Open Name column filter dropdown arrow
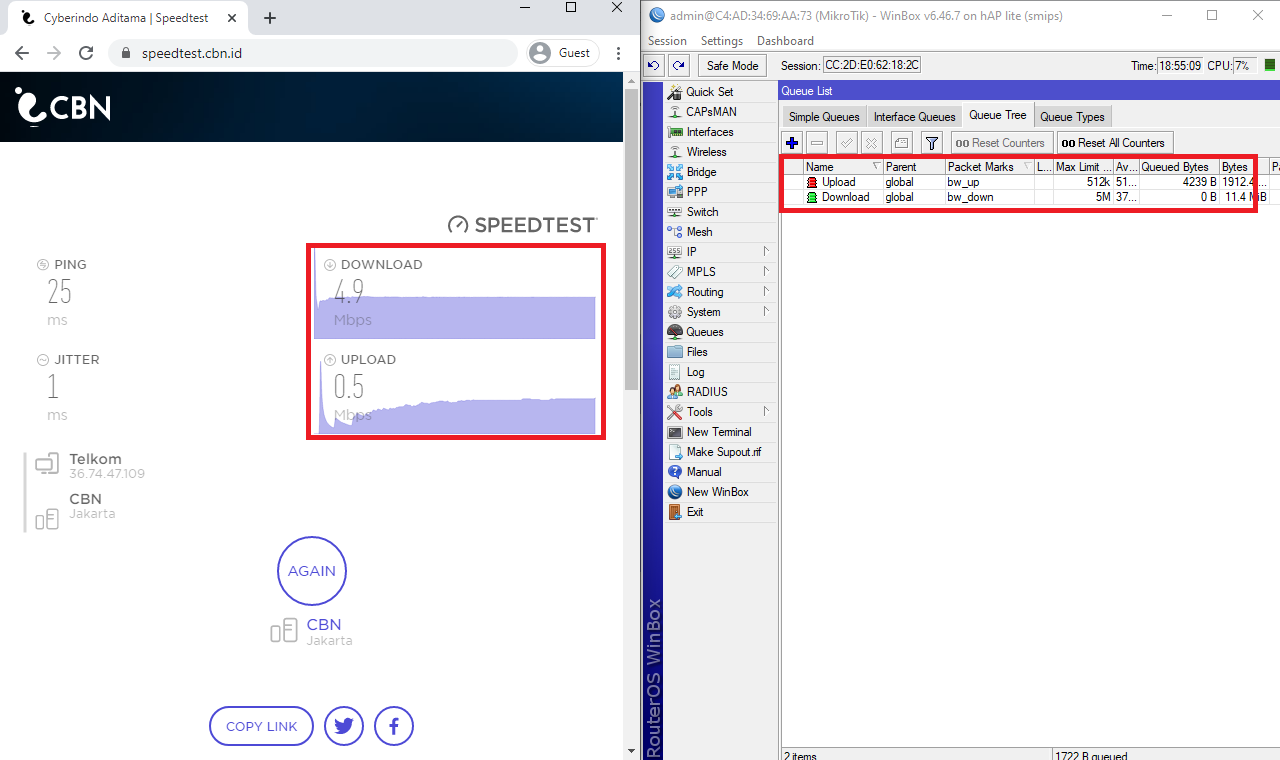This screenshot has width=1280, height=760. click(876, 167)
